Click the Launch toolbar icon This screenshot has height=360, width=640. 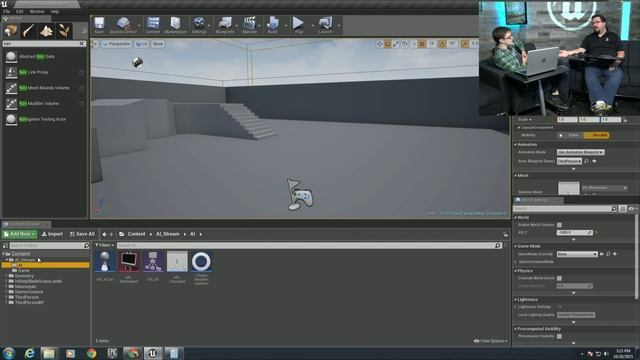tap(325, 25)
